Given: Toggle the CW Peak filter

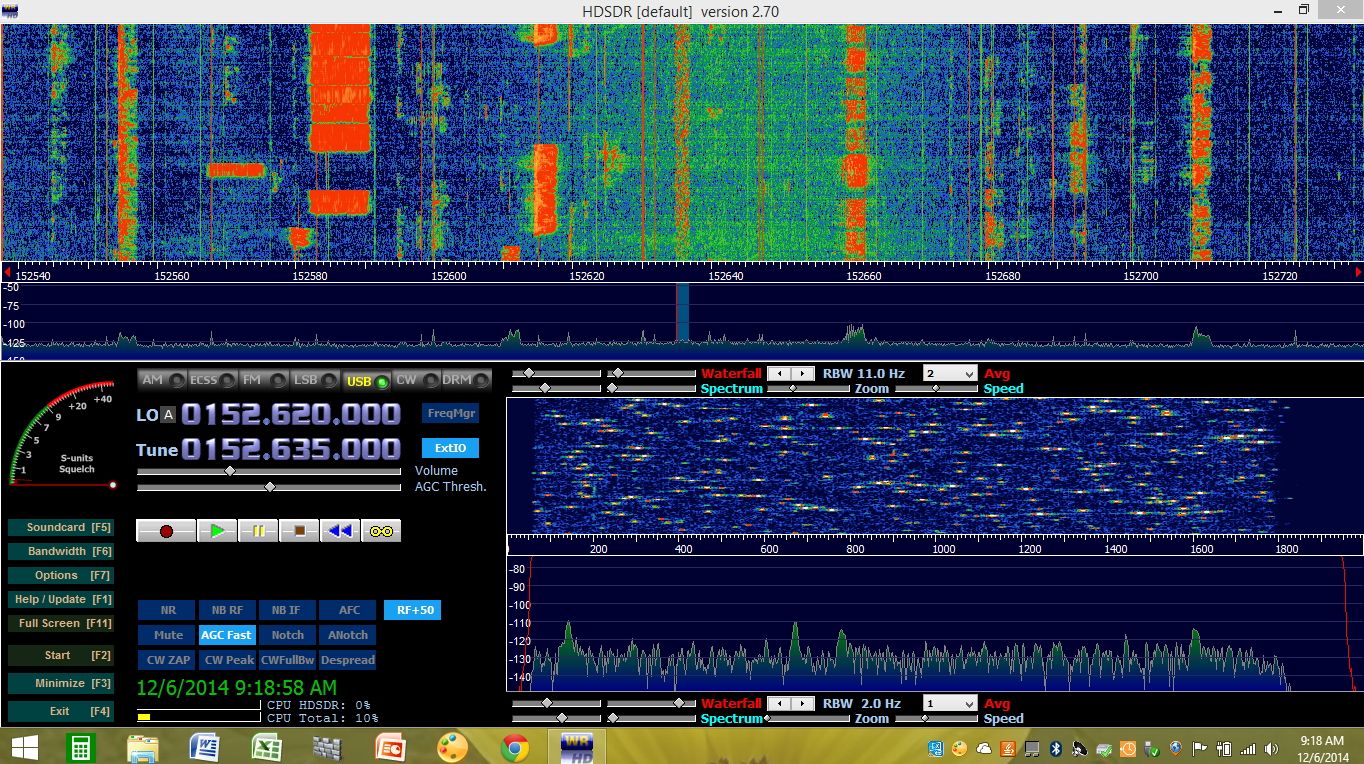Looking at the screenshot, I should click(x=229, y=660).
